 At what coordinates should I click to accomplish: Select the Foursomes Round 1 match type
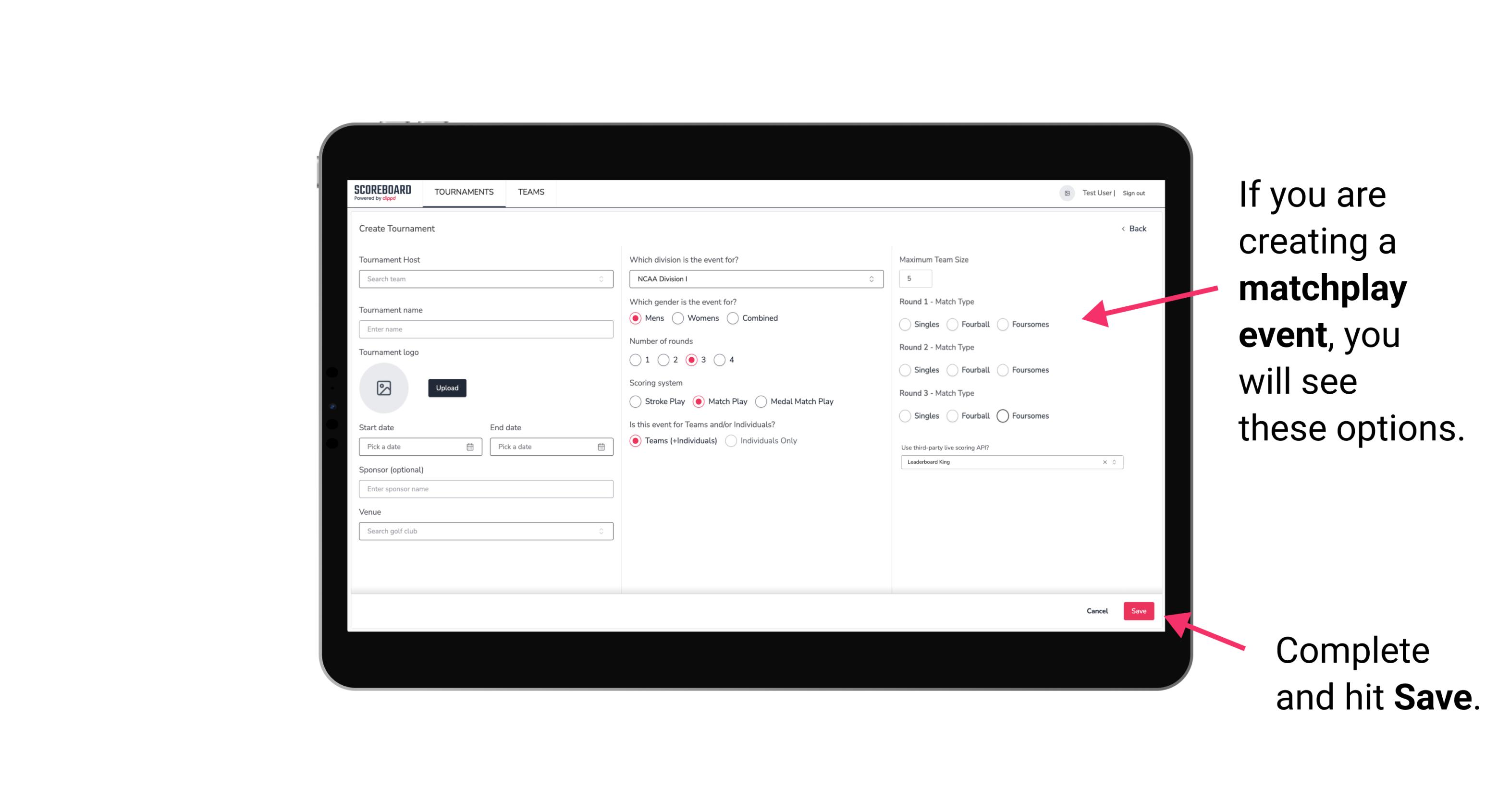point(1002,324)
